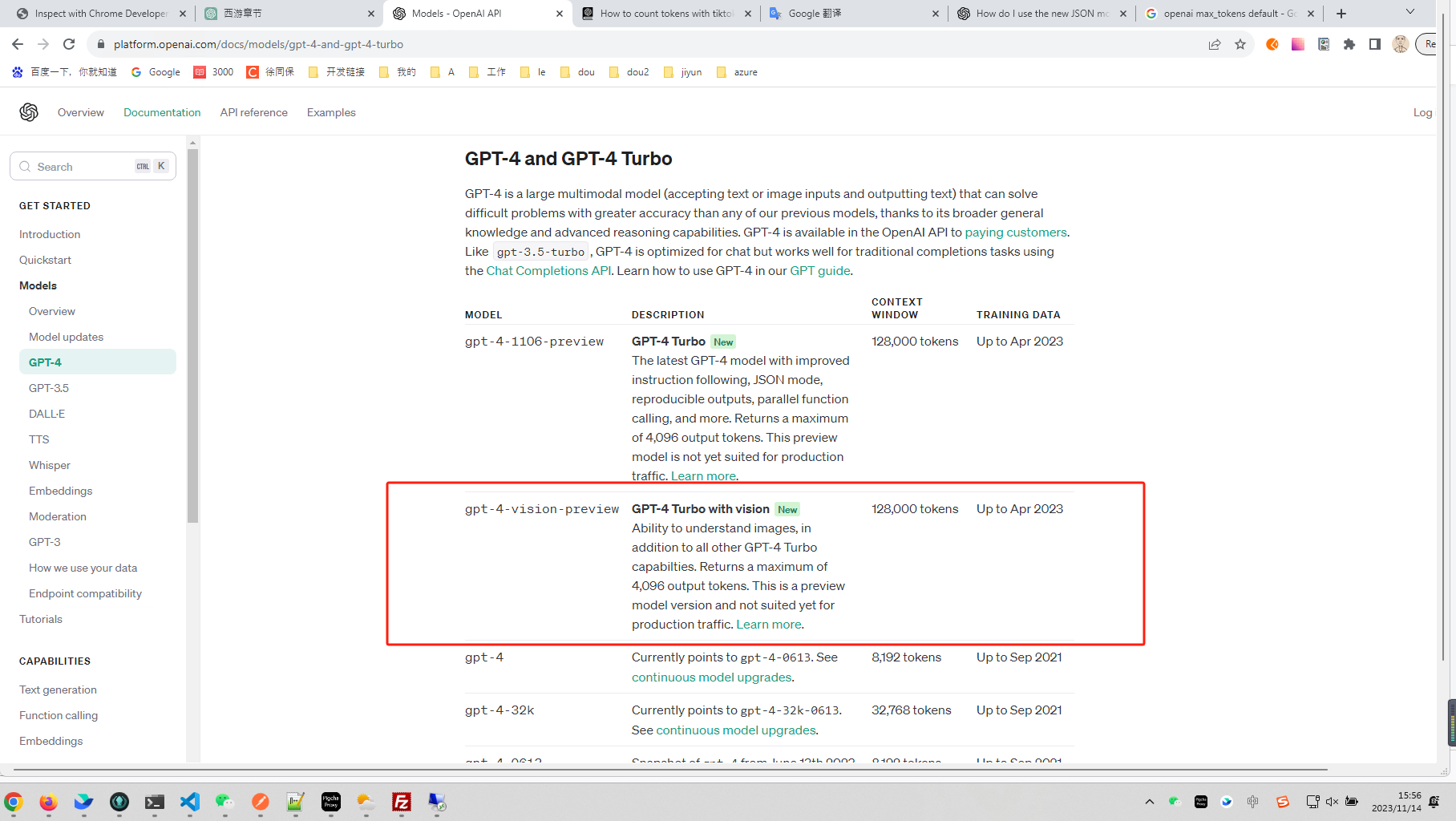Screen dimensions: 1456x821
Task: View site information padlock icon
Action: [x=101, y=44]
